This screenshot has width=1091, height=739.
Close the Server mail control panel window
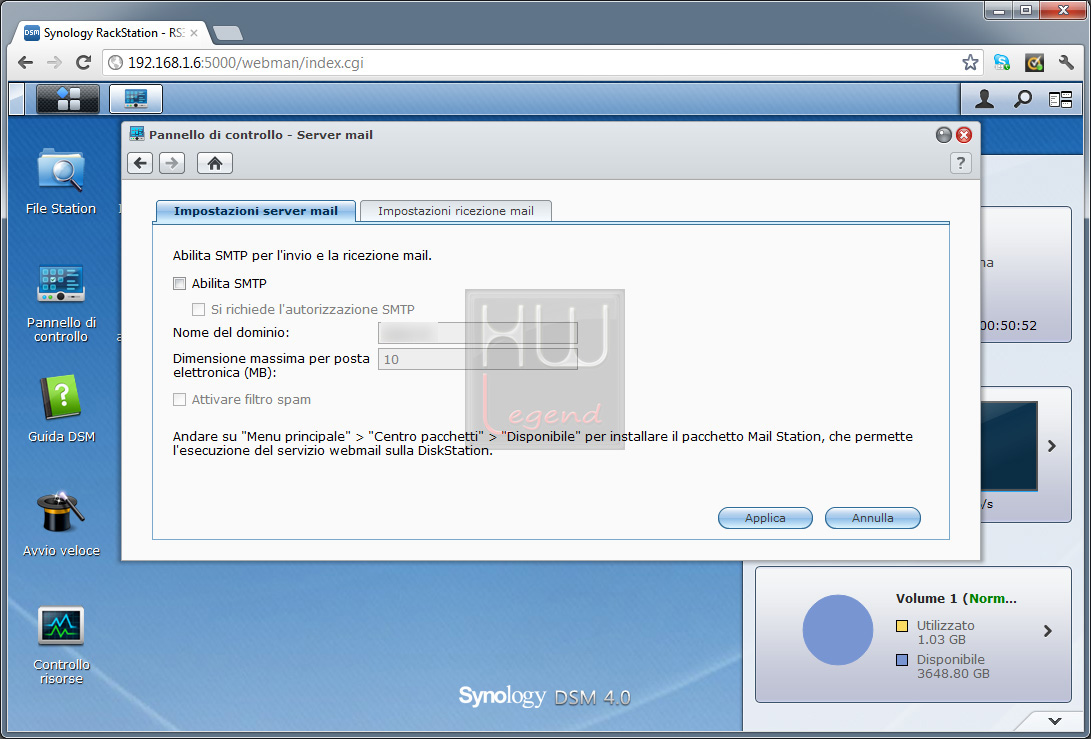pos(964,135)
